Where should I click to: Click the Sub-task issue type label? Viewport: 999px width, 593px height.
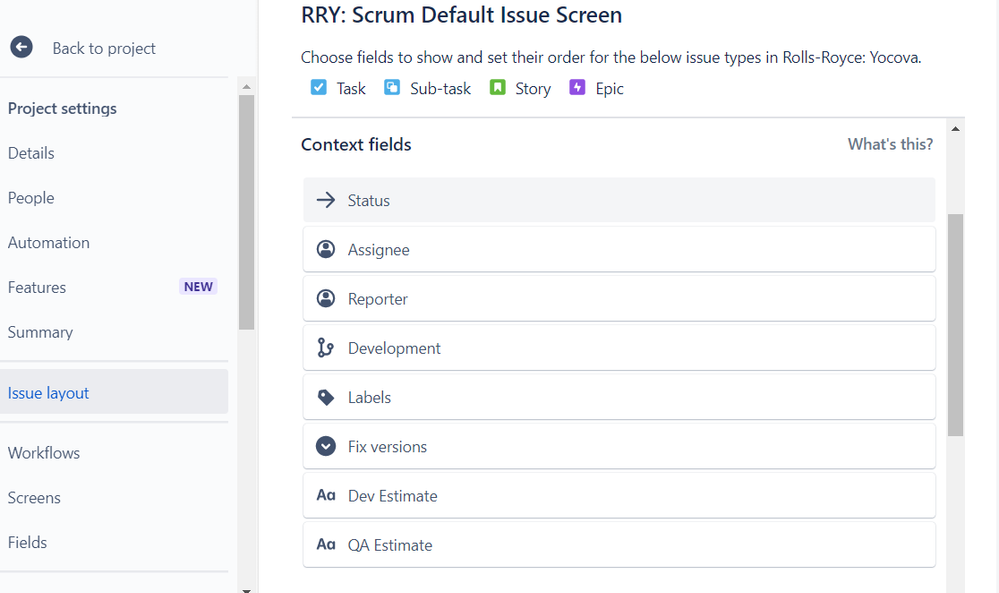440,89
